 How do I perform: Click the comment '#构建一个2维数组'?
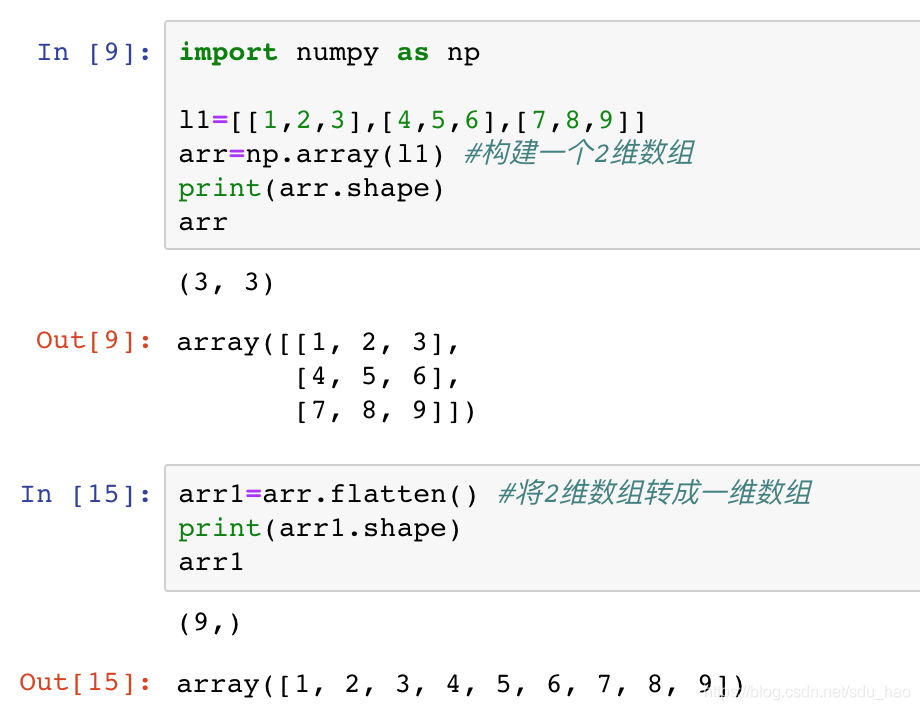(579, 154)
